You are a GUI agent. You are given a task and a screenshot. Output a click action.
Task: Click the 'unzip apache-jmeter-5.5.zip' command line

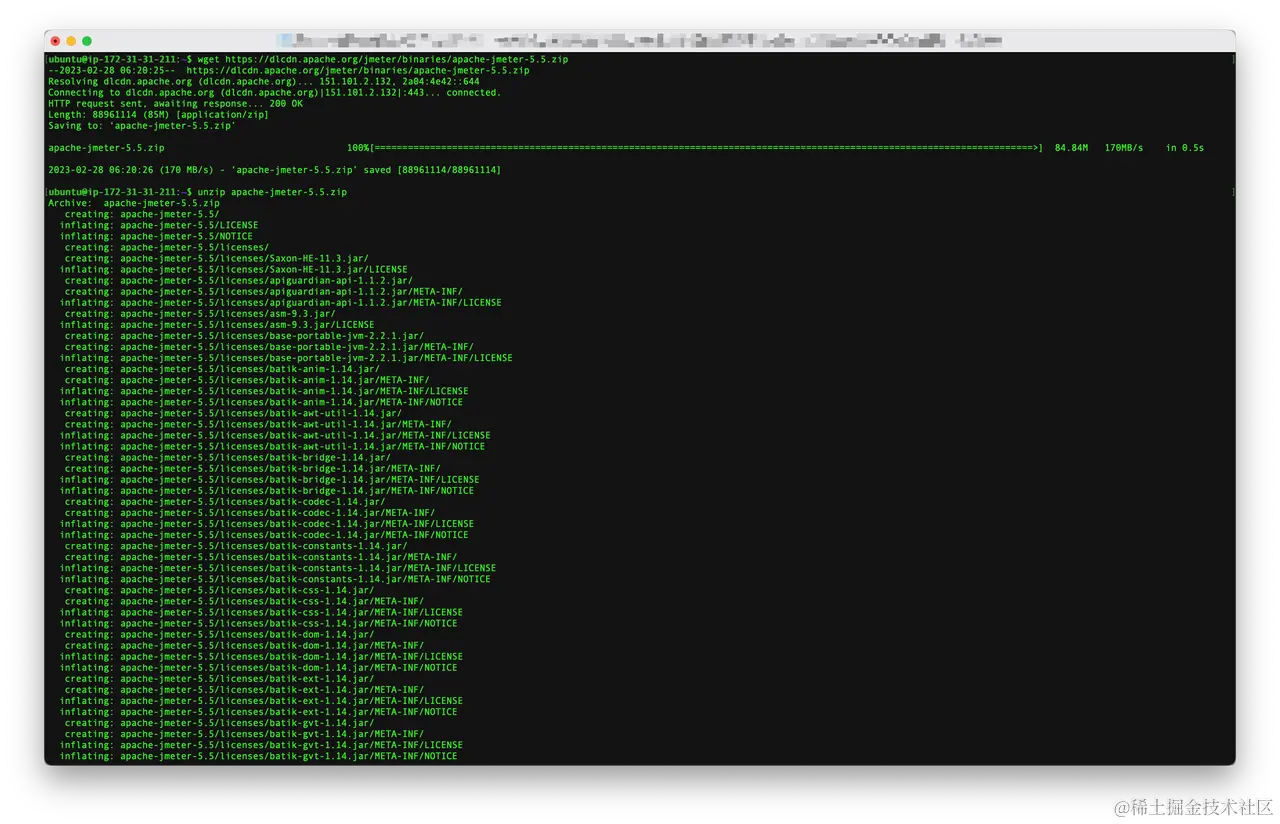click(x=198, y=192)
